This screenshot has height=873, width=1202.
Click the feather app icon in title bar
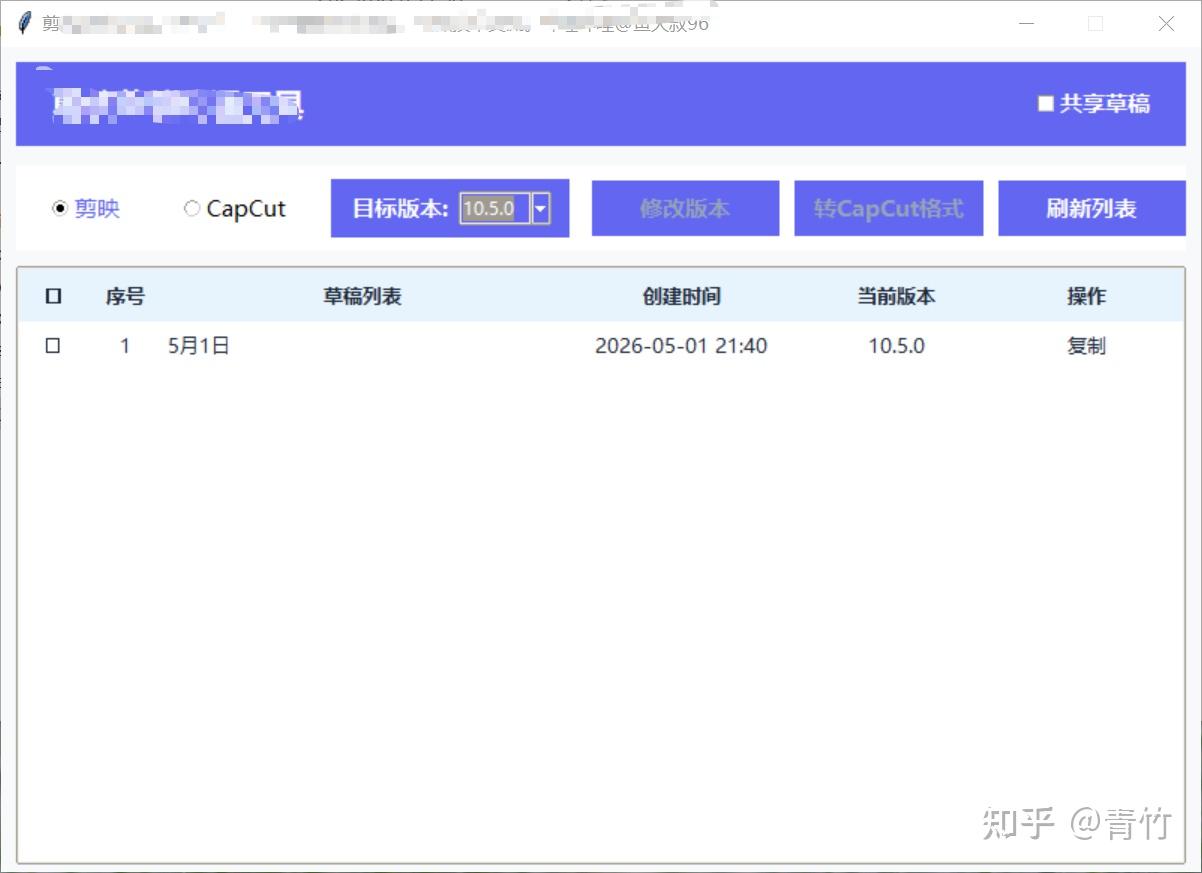click(25, 23)
